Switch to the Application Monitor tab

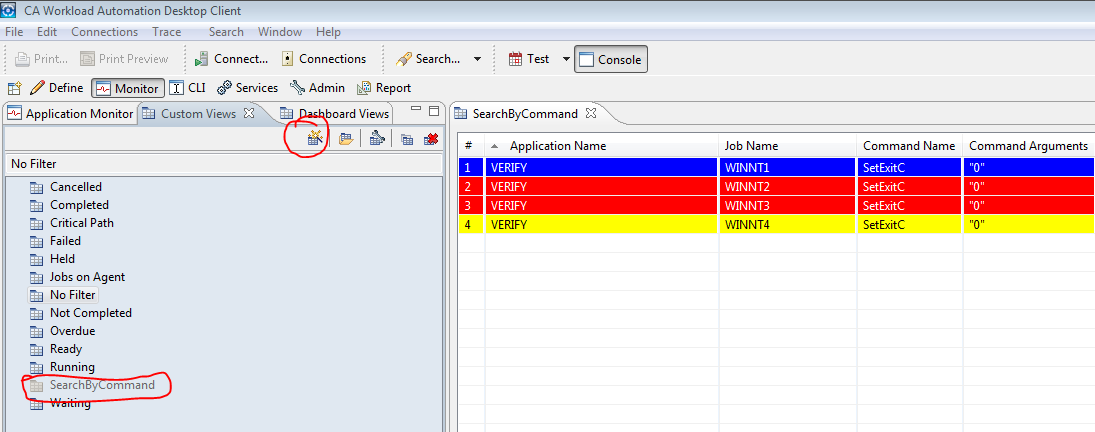pos(70,114)
